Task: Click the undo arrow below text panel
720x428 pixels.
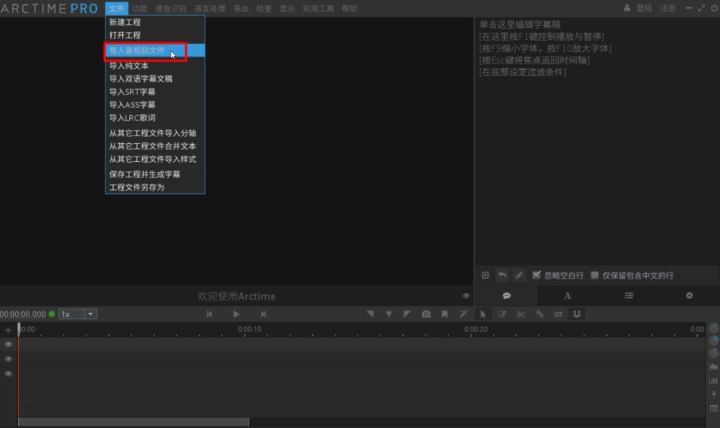Action: 502,274
